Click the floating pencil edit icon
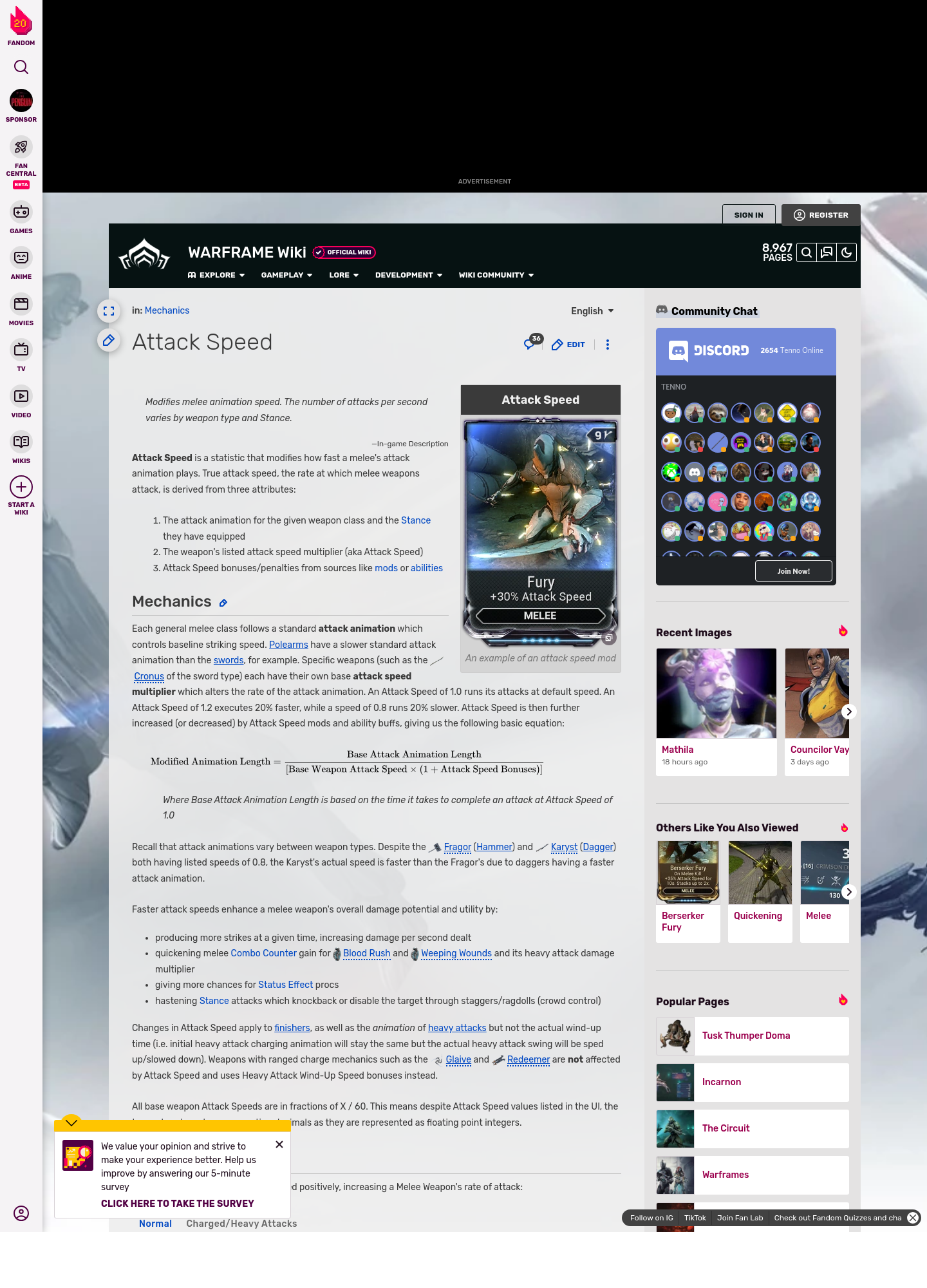Viewport: 927px width, 1288px height. [x=109, y=340]
